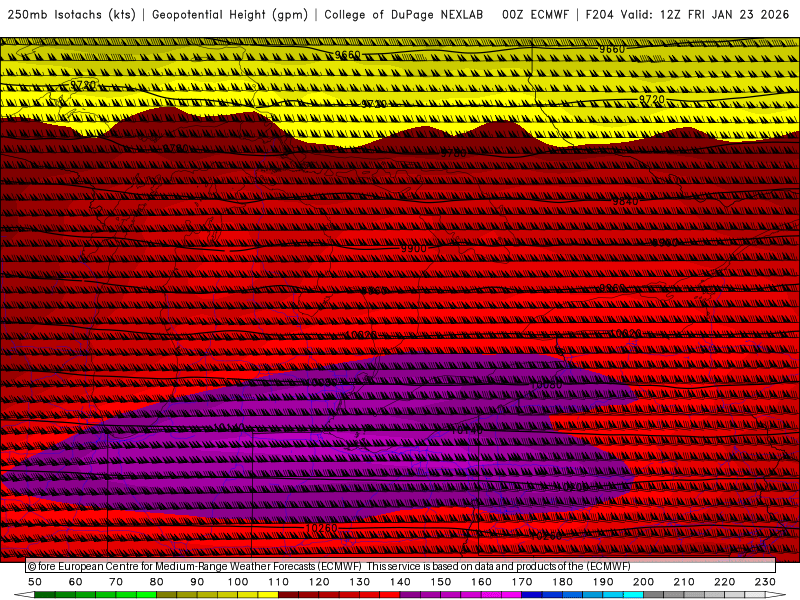
Task: Click the right arrow cap of the color bar
Action: pyautogui.click(x=776, y=595)
